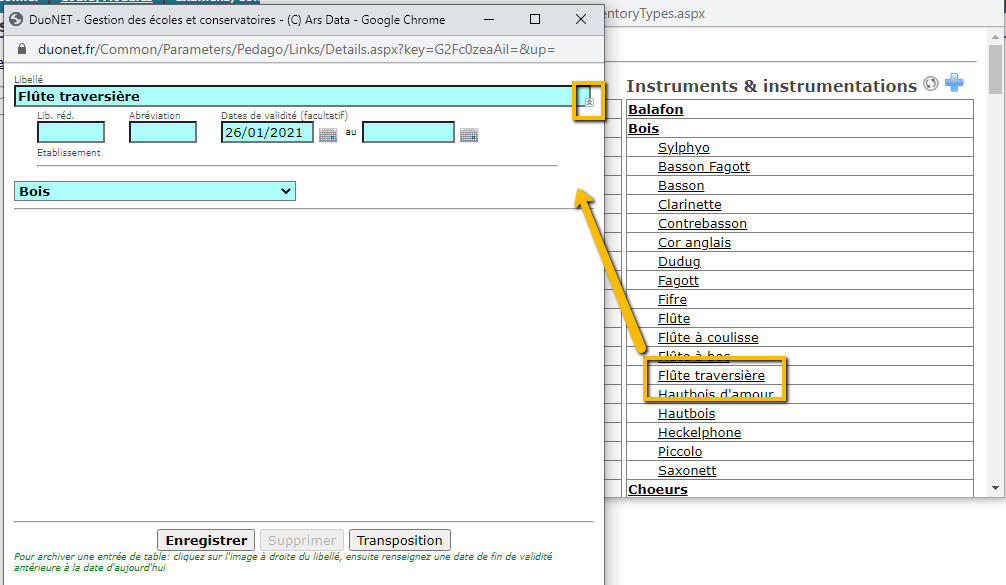
Task: Open the Basson Fagott link
Action: (x=703, y=167)
